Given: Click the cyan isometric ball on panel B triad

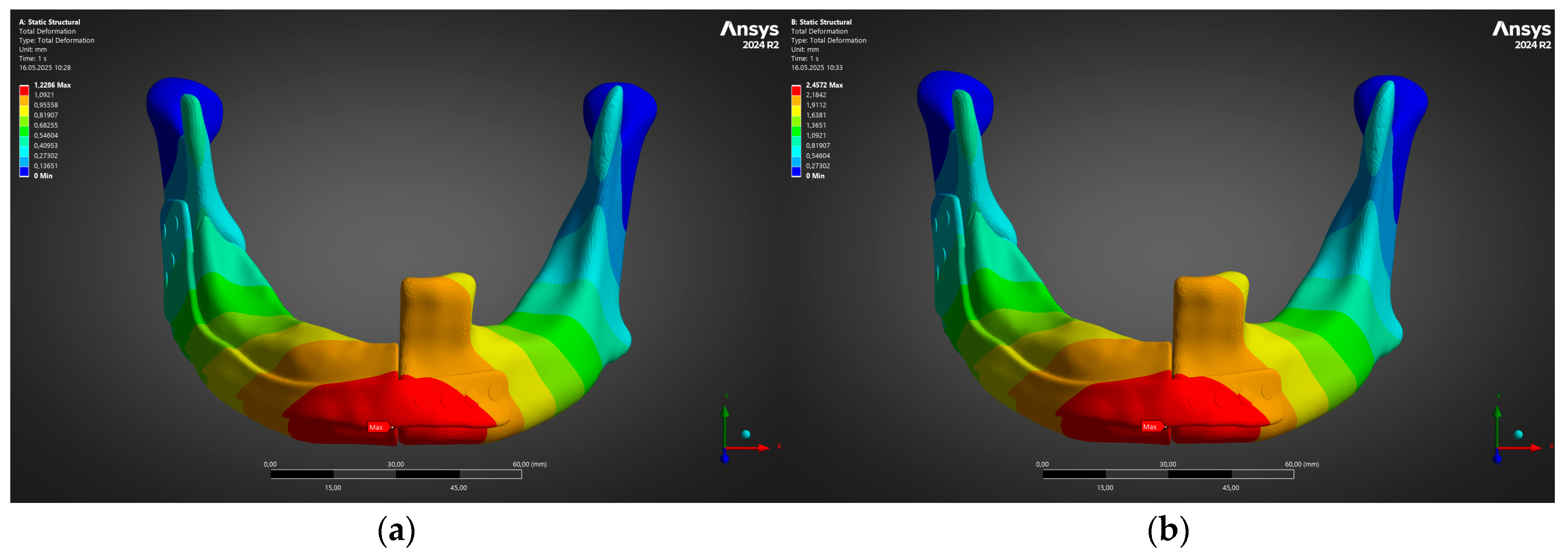Looking at the screenshot, I should click(1518, 435).
